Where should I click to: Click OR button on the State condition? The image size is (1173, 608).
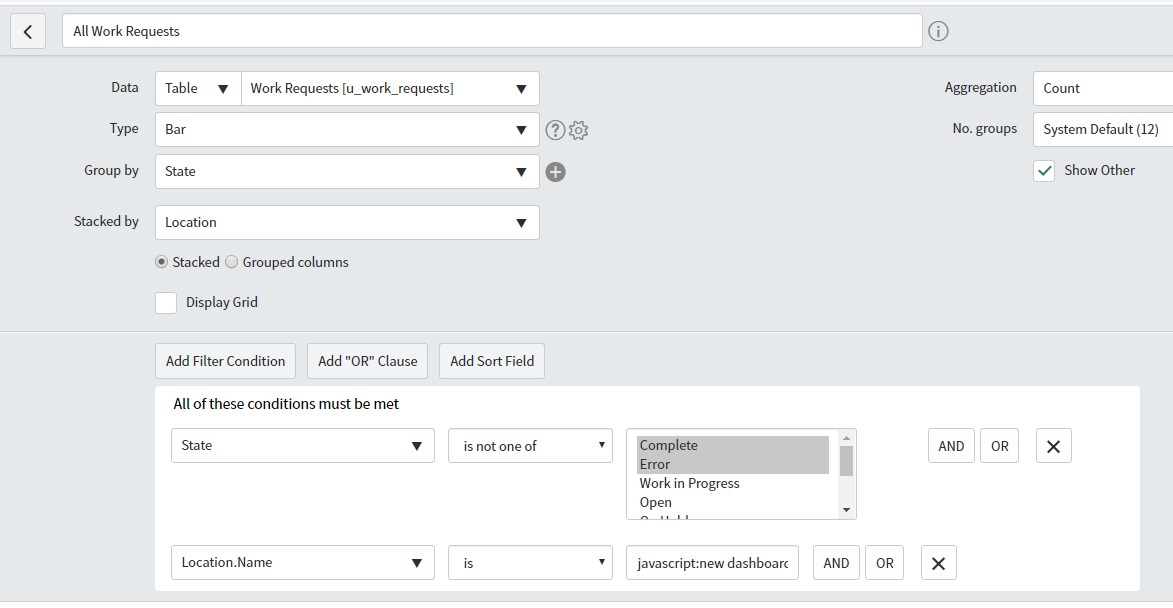999,446
